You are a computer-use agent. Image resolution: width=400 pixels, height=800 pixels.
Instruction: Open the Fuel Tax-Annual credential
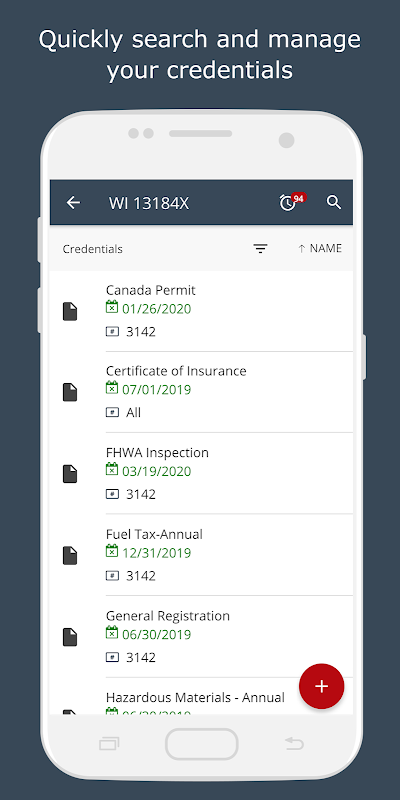[x=201, y=555]
